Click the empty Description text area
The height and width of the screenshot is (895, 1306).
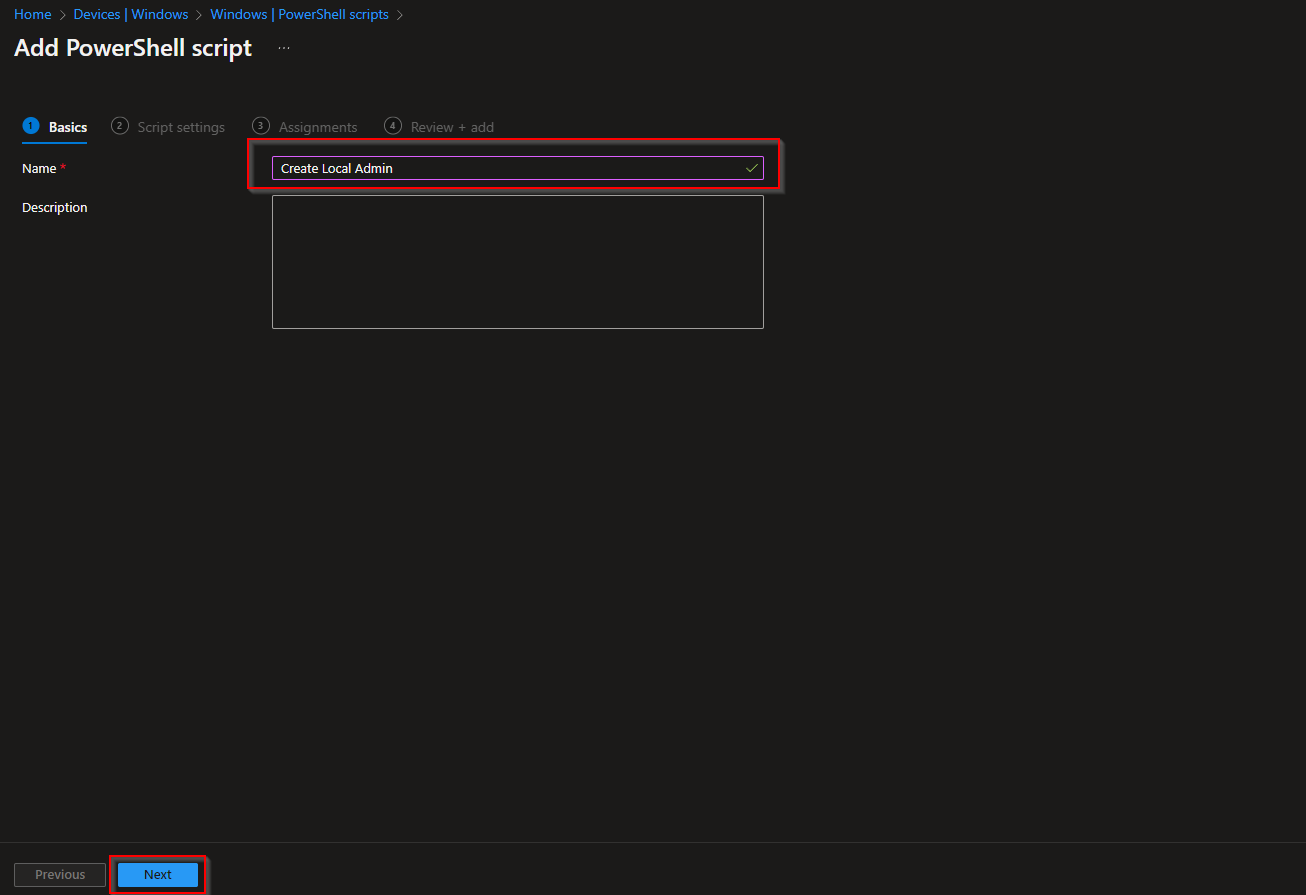coord(517,262)
